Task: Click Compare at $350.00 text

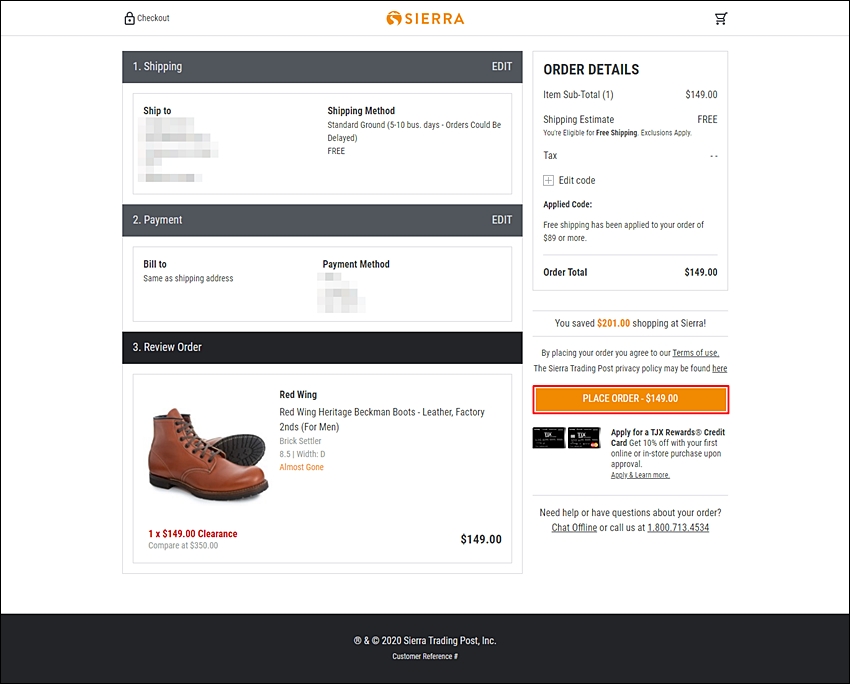Action: click(183, 546)
